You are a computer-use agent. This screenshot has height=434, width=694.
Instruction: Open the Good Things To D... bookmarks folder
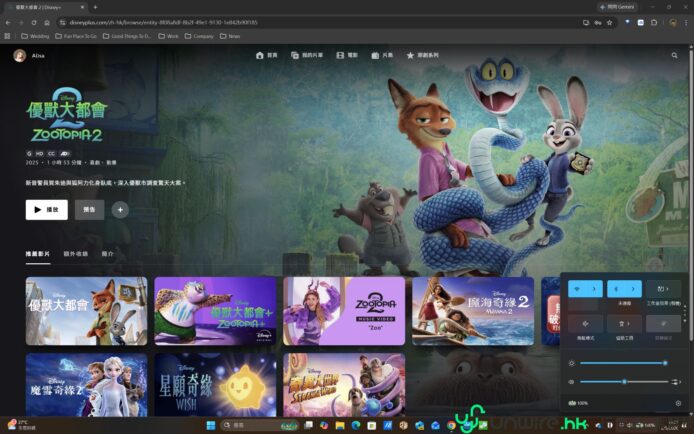coord(127,36)
